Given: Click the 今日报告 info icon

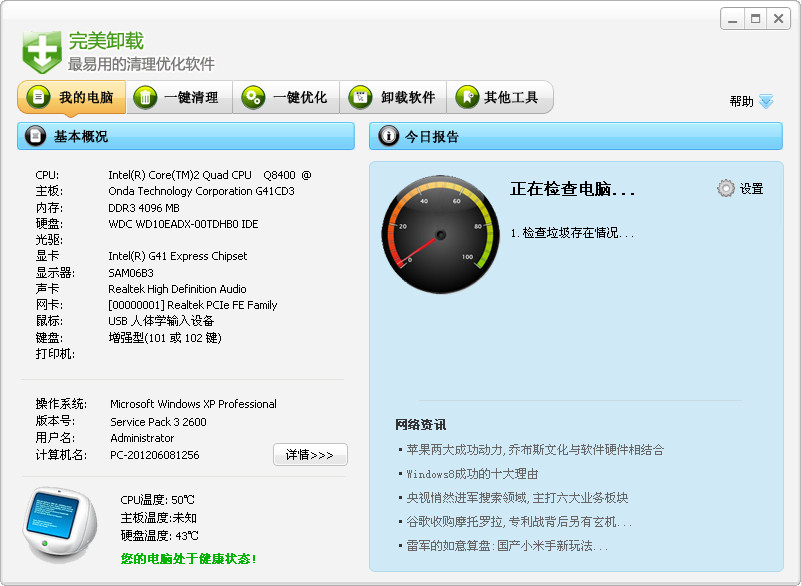Looking at the screenshot, I should point(388,136).
